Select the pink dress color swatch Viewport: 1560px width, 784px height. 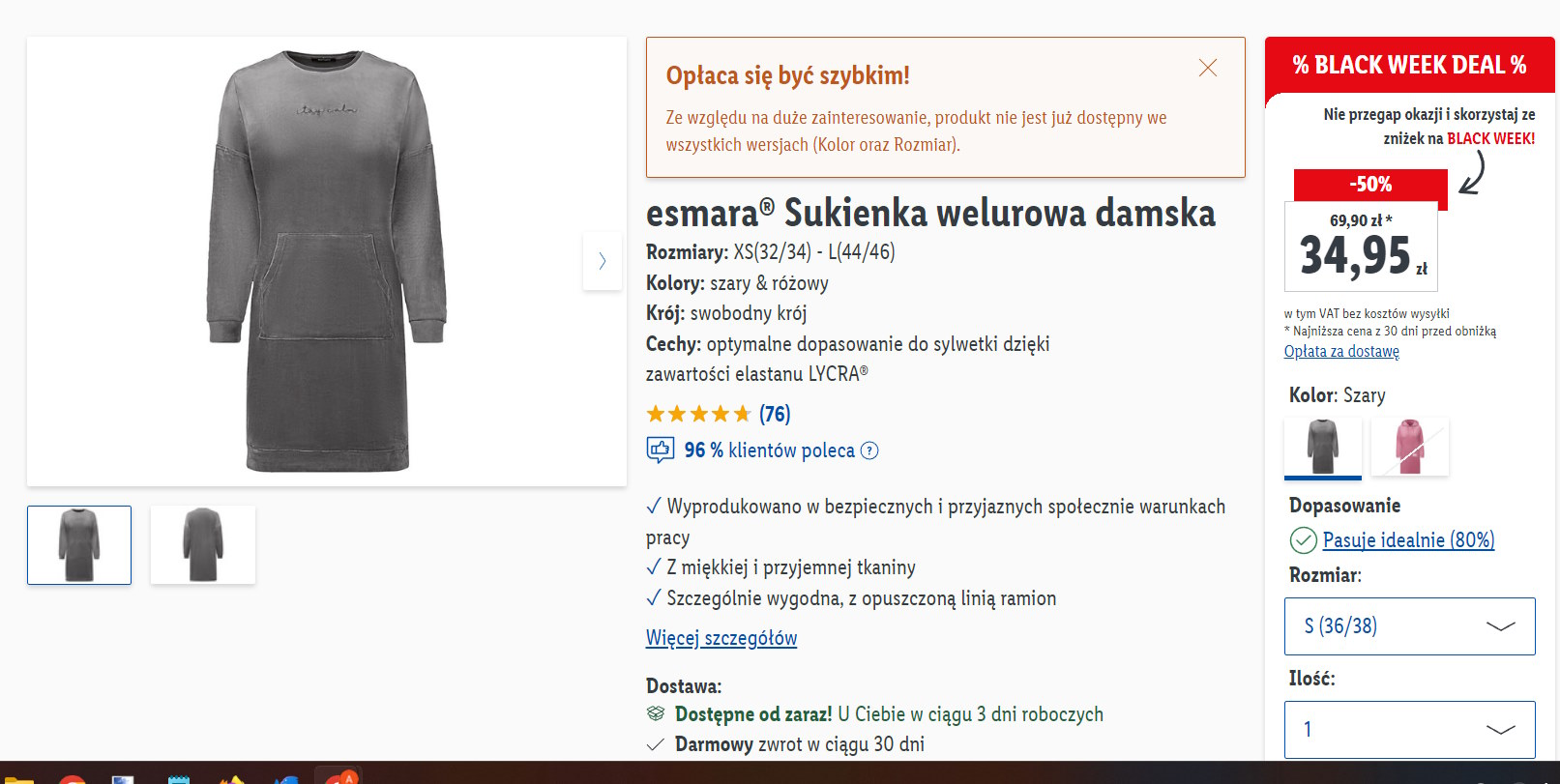[x=1409, y=447]
